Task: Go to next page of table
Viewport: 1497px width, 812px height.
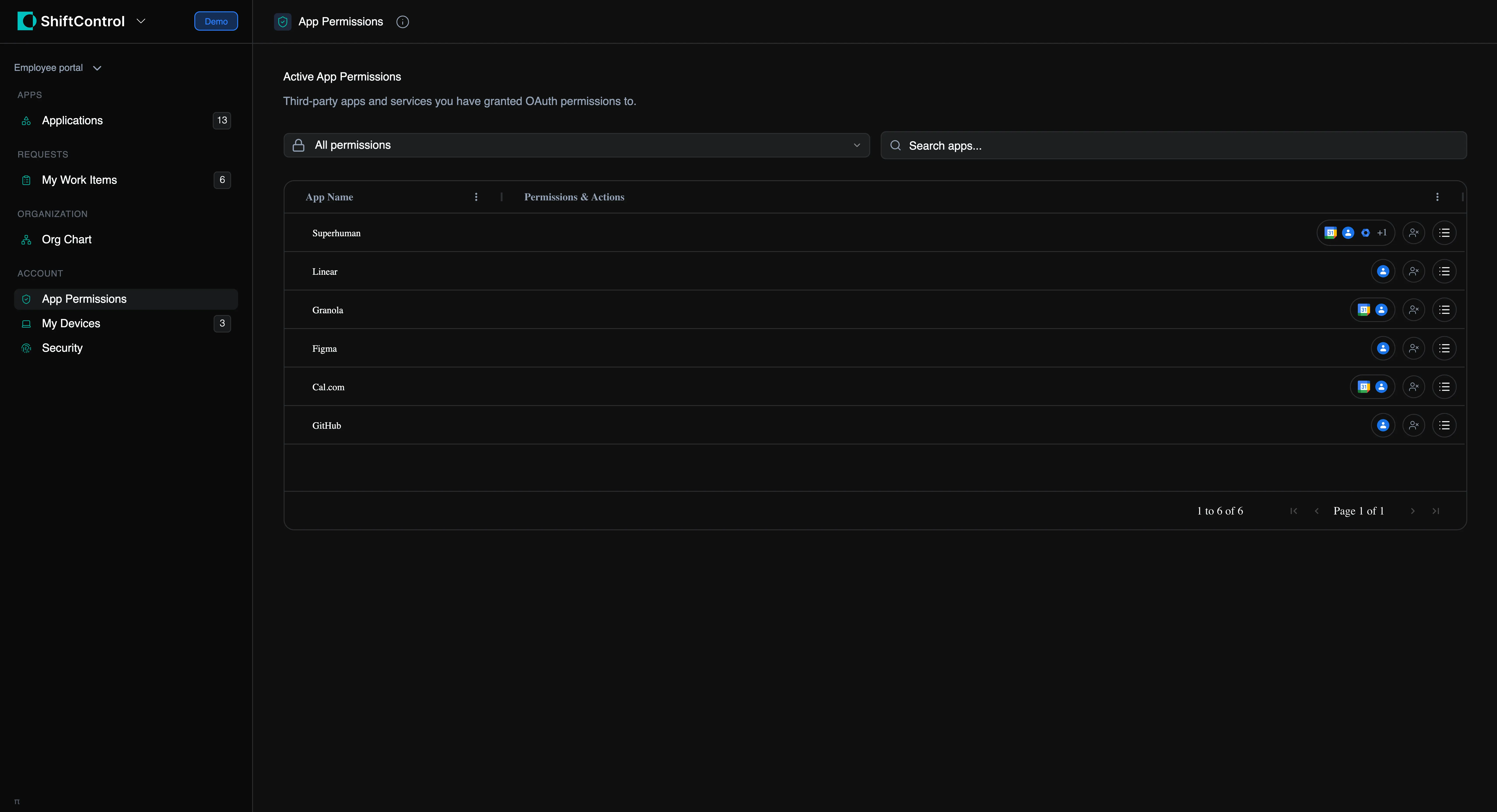Action: coord(1413,511)
